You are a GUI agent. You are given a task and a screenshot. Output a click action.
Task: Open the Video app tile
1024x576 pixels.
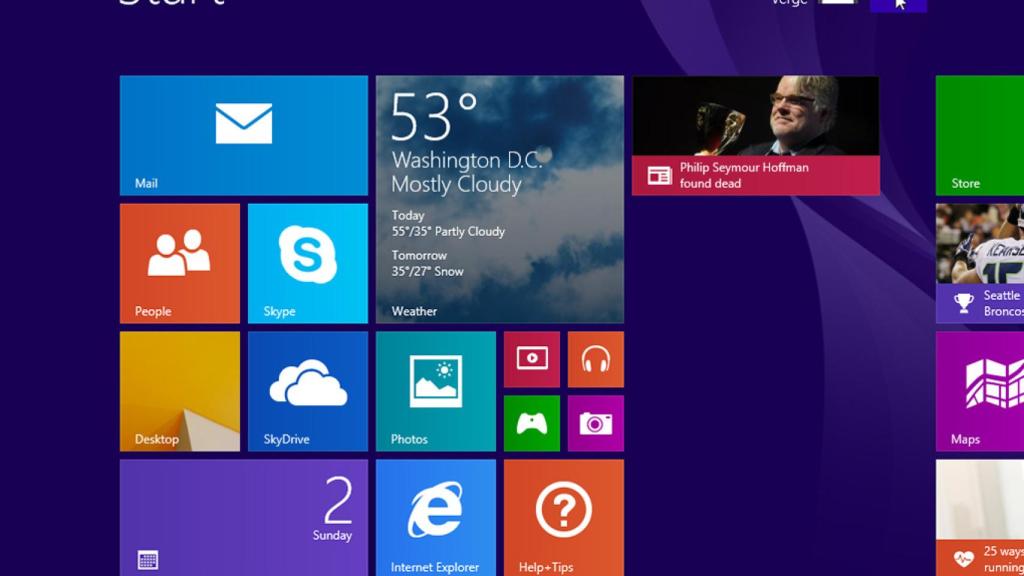pos(533,358)
